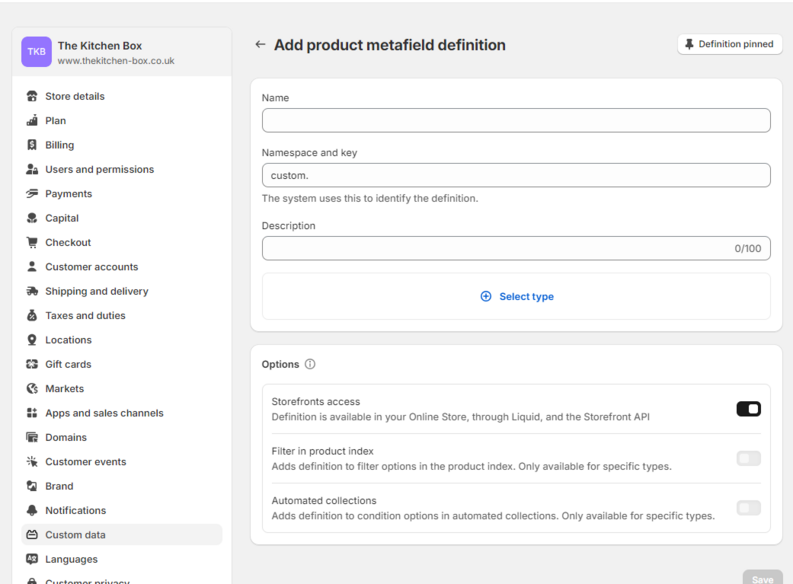
Task: Turn off Storefronts access toggle
Action: tap(748, 409)
